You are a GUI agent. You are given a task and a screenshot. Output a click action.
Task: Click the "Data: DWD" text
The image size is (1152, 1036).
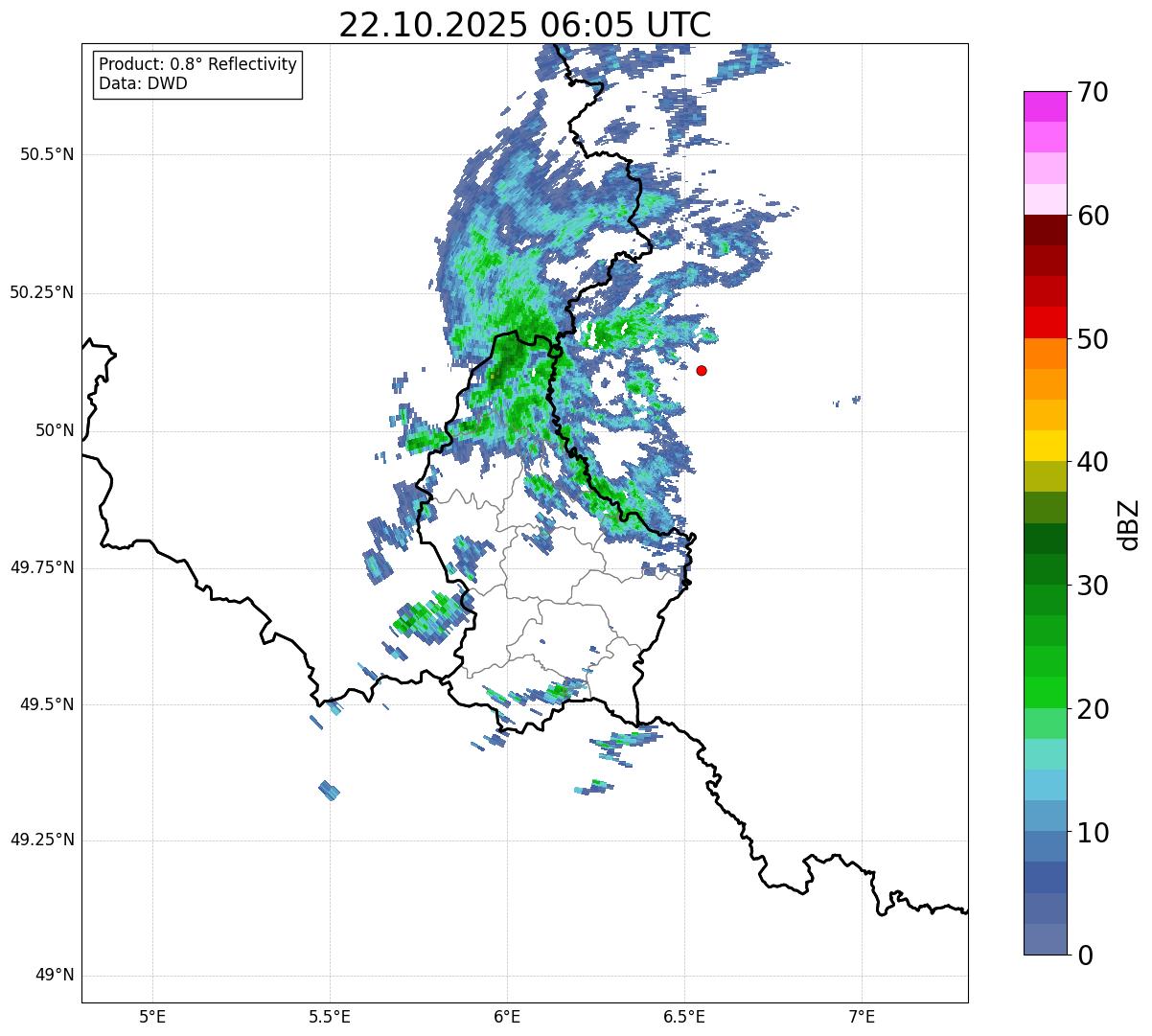pyautogui.click(x=143, y=83)
